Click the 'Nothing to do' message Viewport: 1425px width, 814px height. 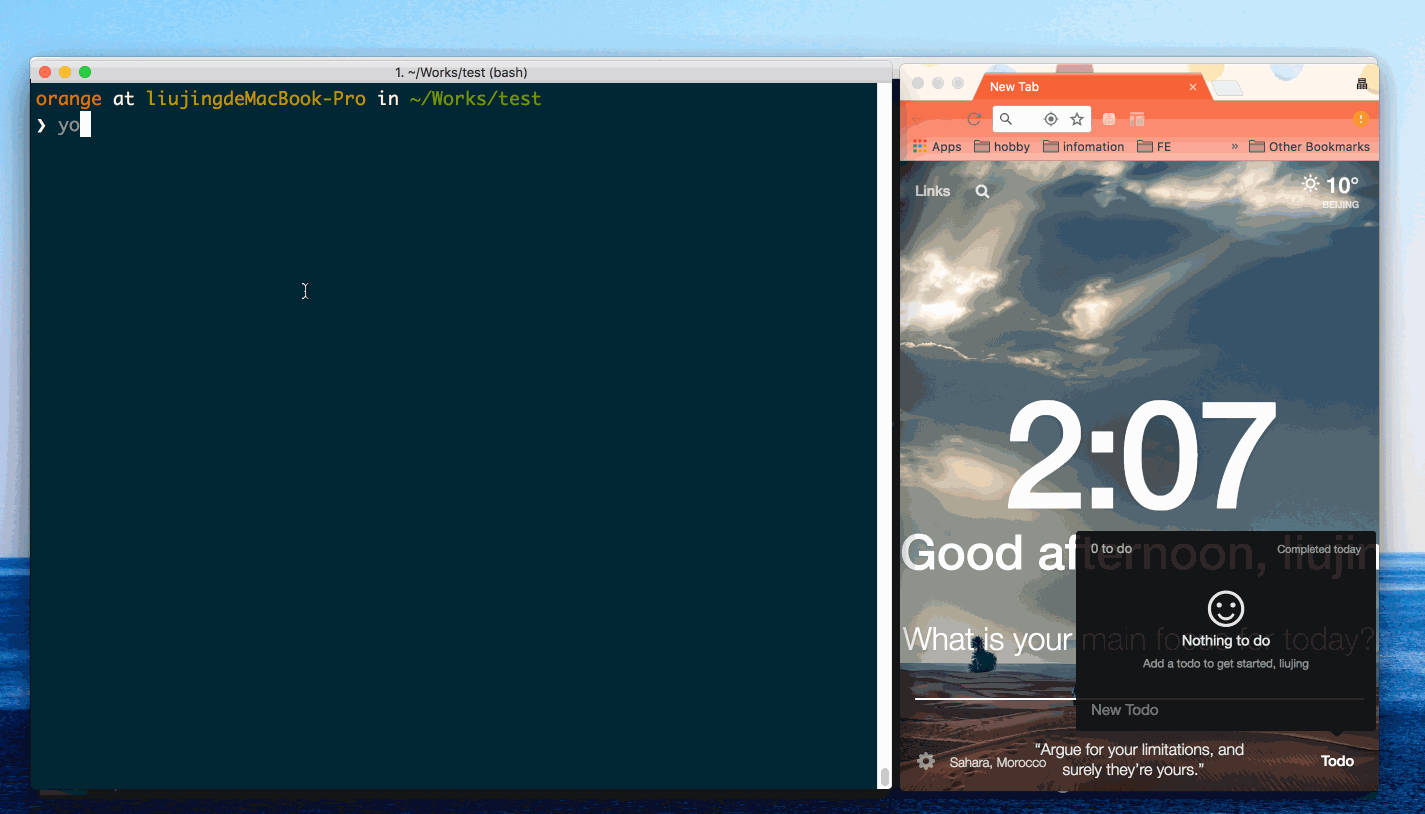[x=1226, y=641]
